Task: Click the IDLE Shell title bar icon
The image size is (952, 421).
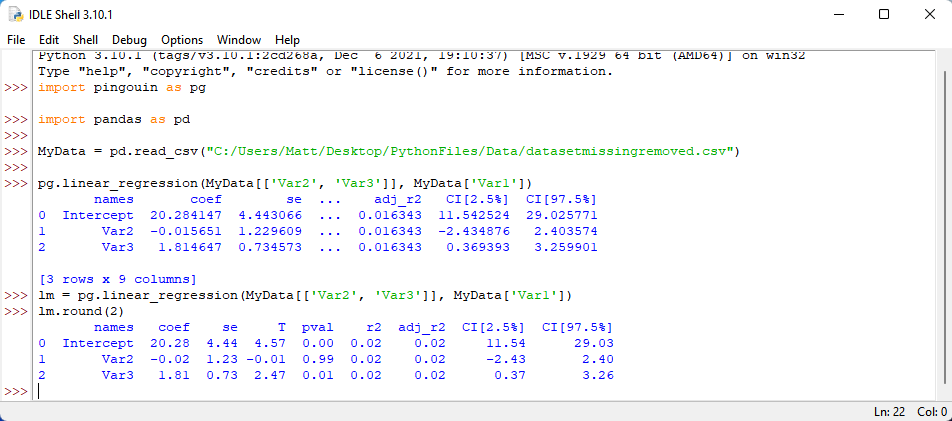Action: (17, 14)
